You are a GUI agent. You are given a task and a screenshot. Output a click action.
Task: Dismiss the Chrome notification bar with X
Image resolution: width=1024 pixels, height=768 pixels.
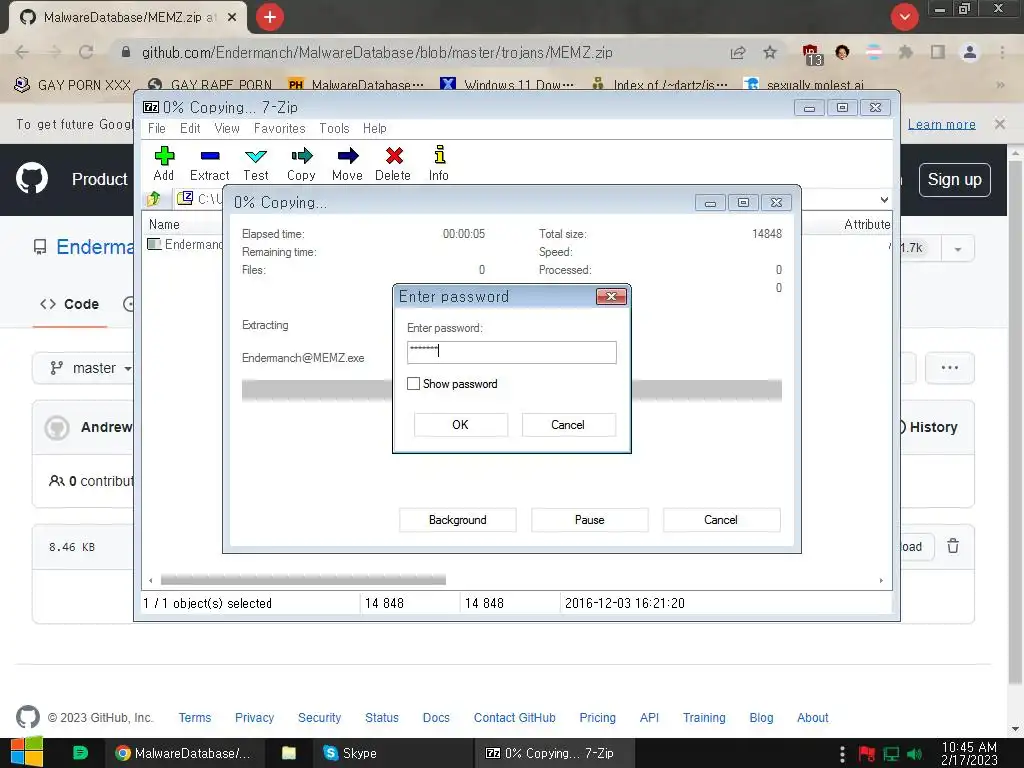pos(1000,123)
